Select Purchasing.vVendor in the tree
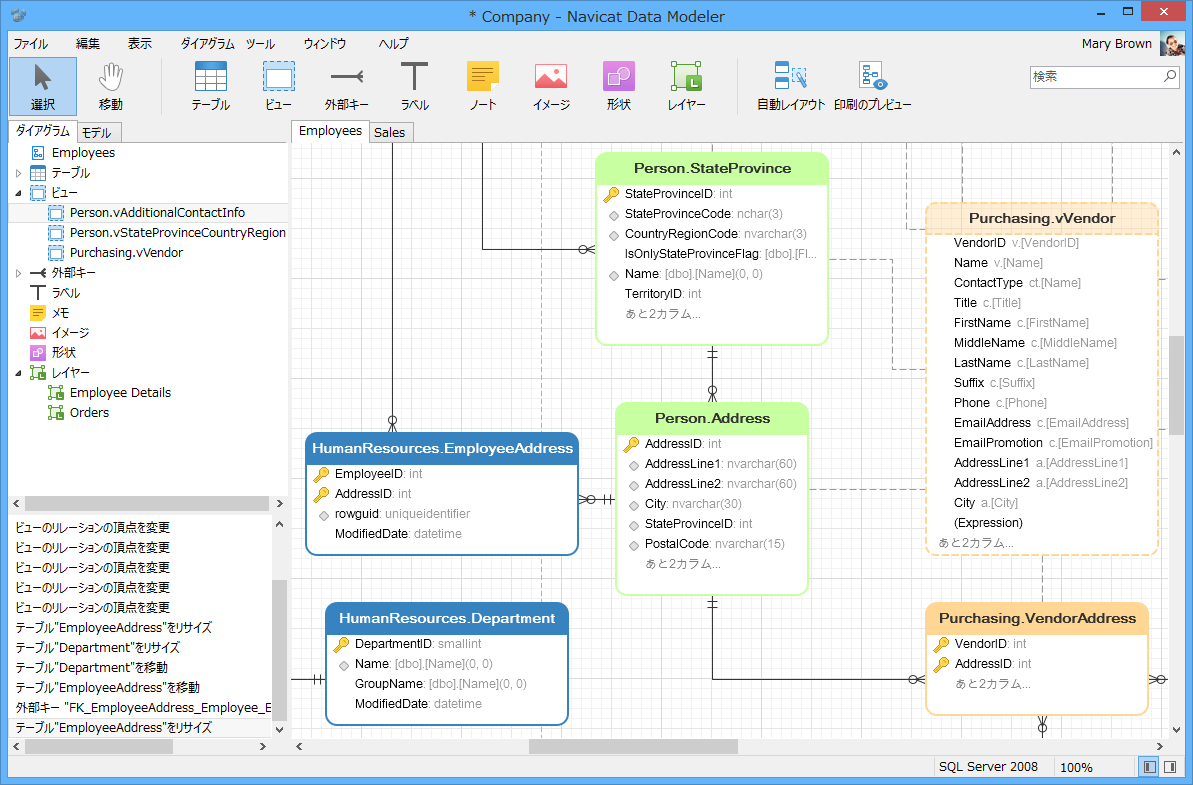The height and width of the screenshot is (785, 1193). coord(126,253)
